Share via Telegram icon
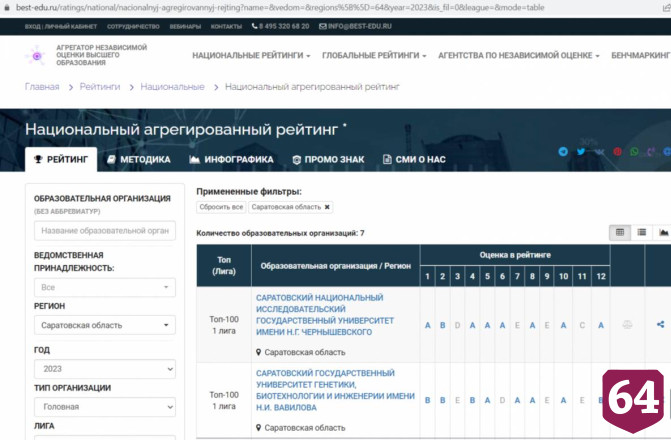The image size is (671, 440). 563,152
